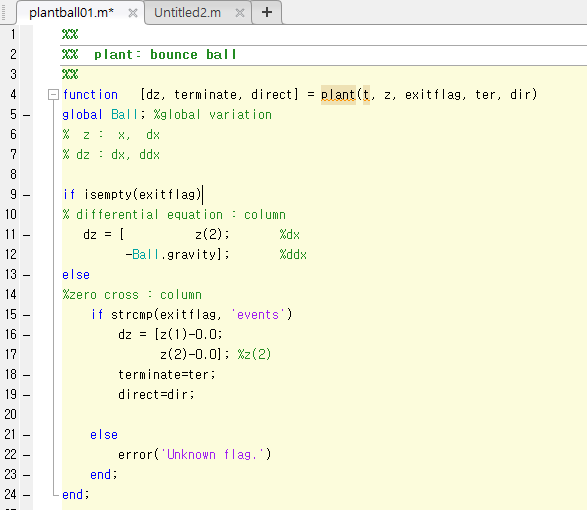Click the '%dx' comment on line 11
The width and height of the screenshot is (587, 510).
point(289,235)
